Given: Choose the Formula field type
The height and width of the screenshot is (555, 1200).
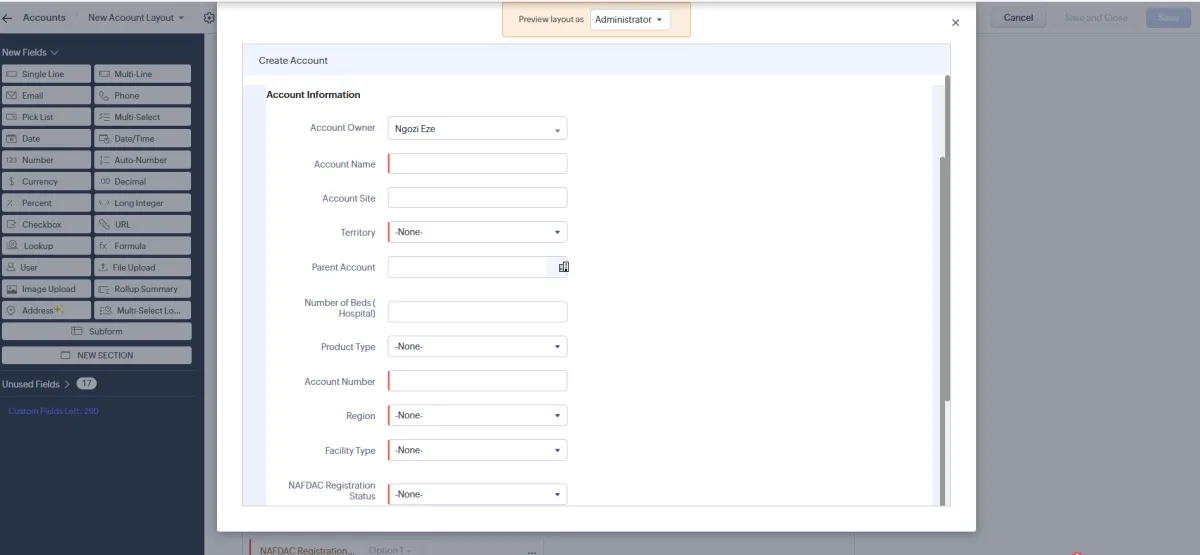Looking at the screenshot, I should click(x=142, y=246).
